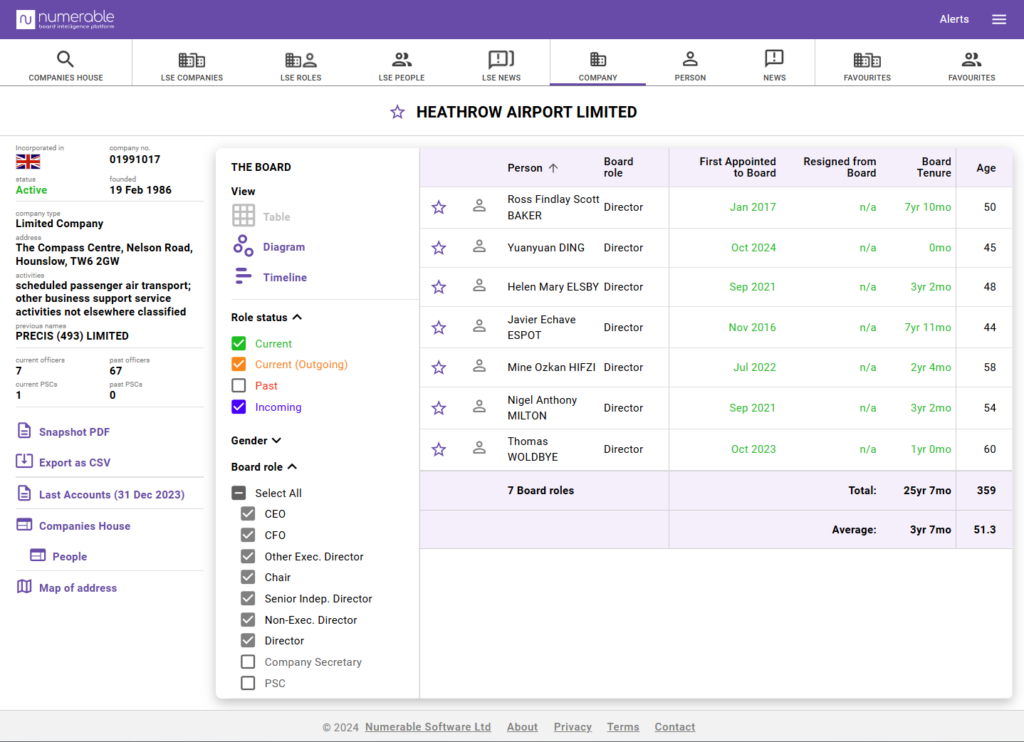
Task: Sort by Board role column header
Action: click(x=618, y=167)
